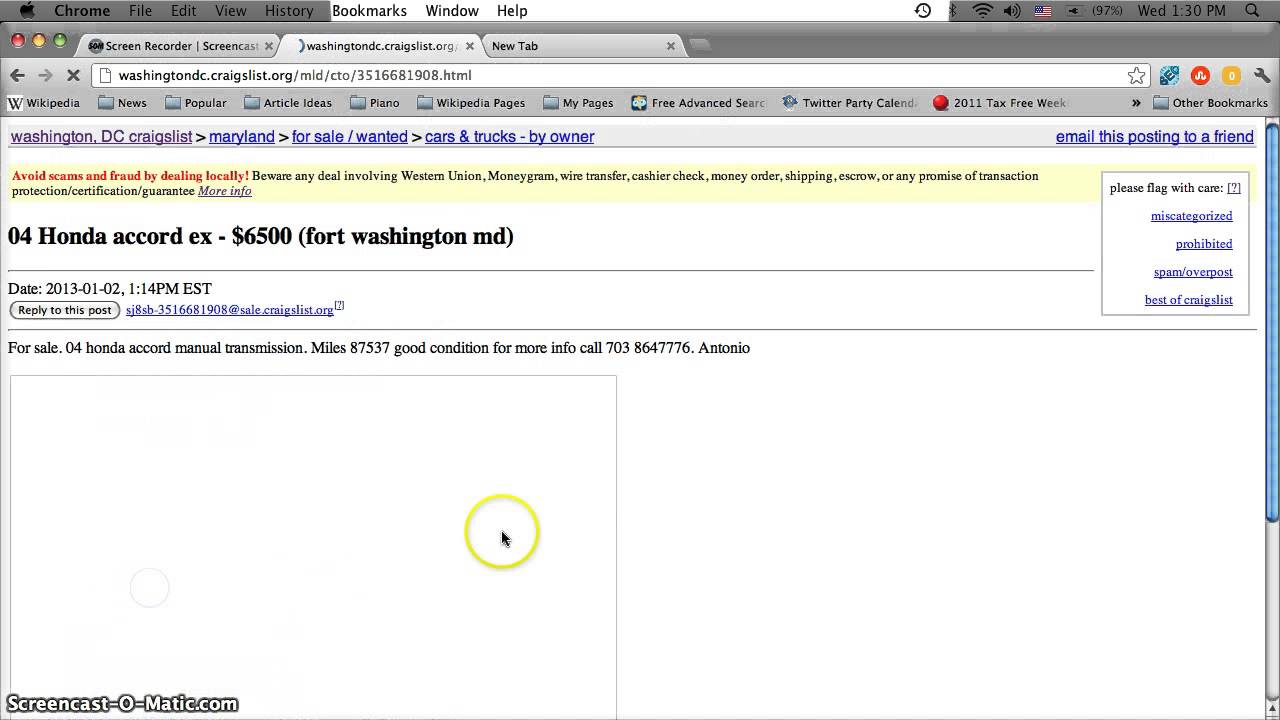Viewport: 1280px width, 720px height.
Task: Open the Free Advanced Search bookmark
Action: [x=698, y=103]
